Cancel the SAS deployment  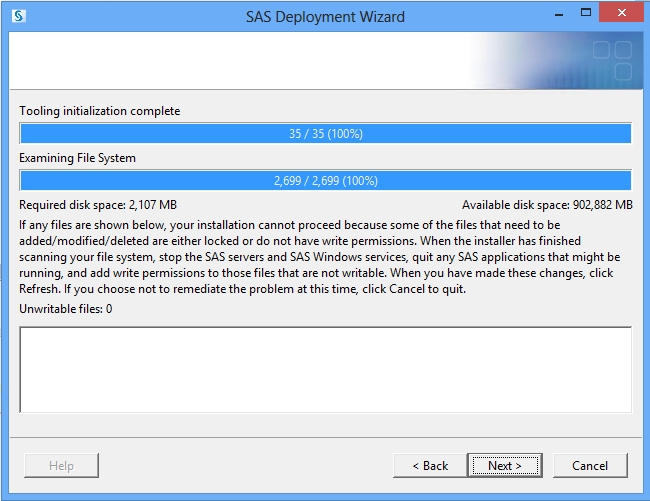pyautogui.click(x=590, y=465)
